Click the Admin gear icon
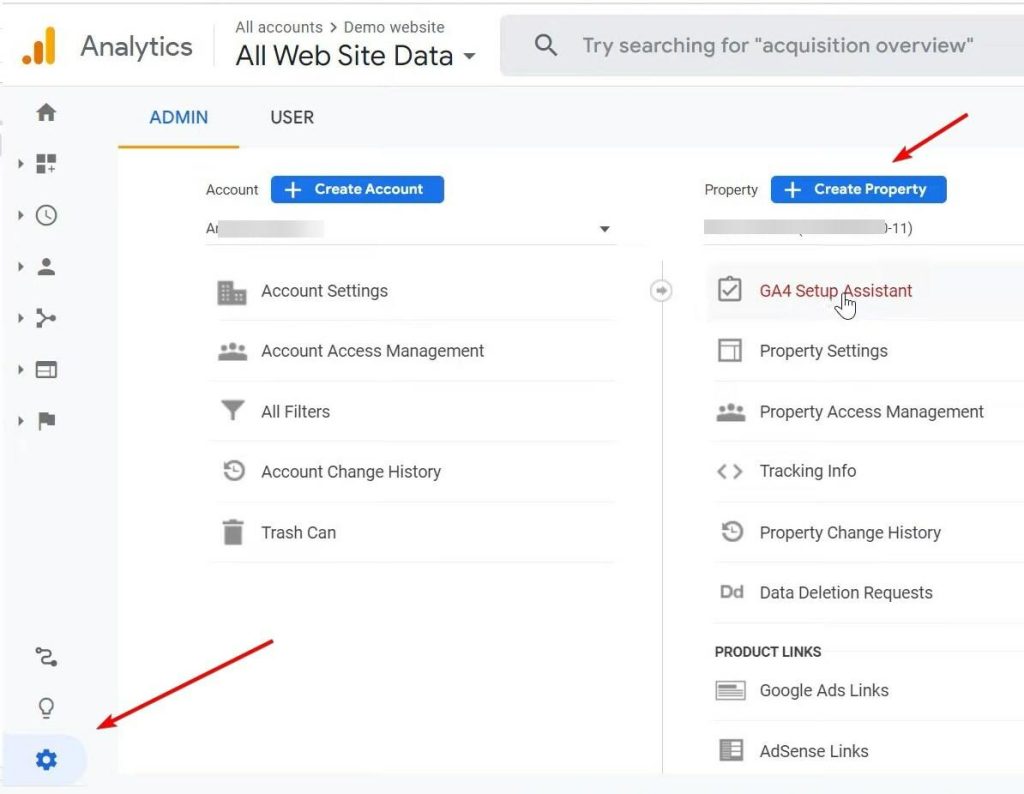This screenshot has width=1024, height=794. tap(46, 761)
